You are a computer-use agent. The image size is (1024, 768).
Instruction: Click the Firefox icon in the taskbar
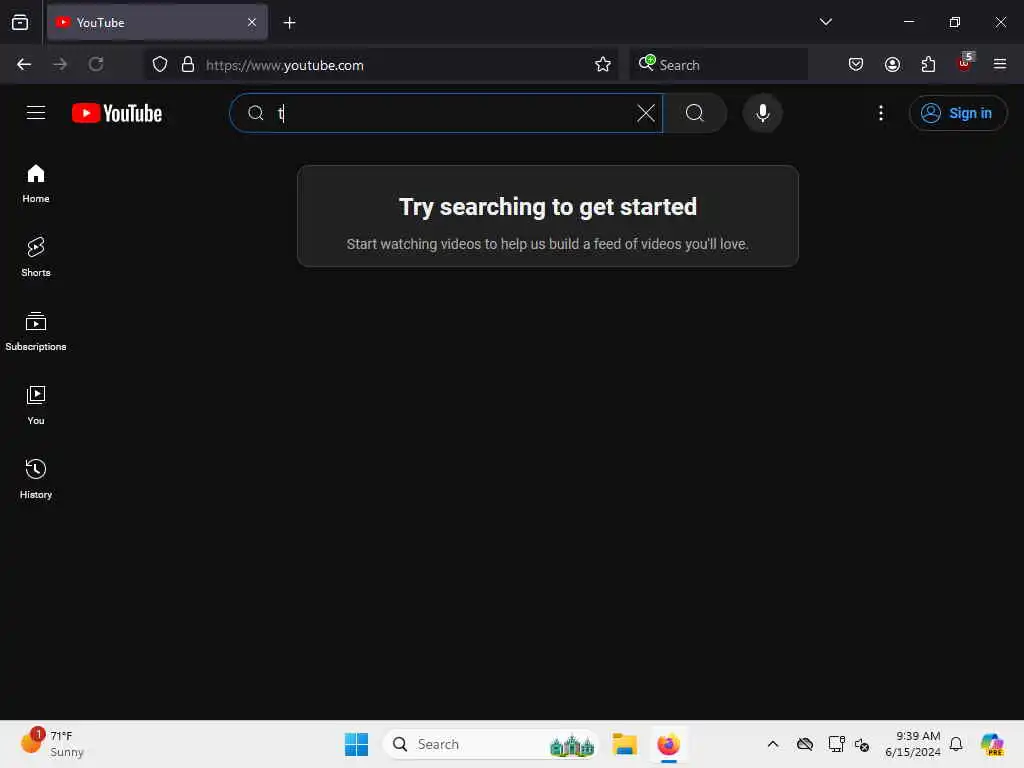[668, 744]
